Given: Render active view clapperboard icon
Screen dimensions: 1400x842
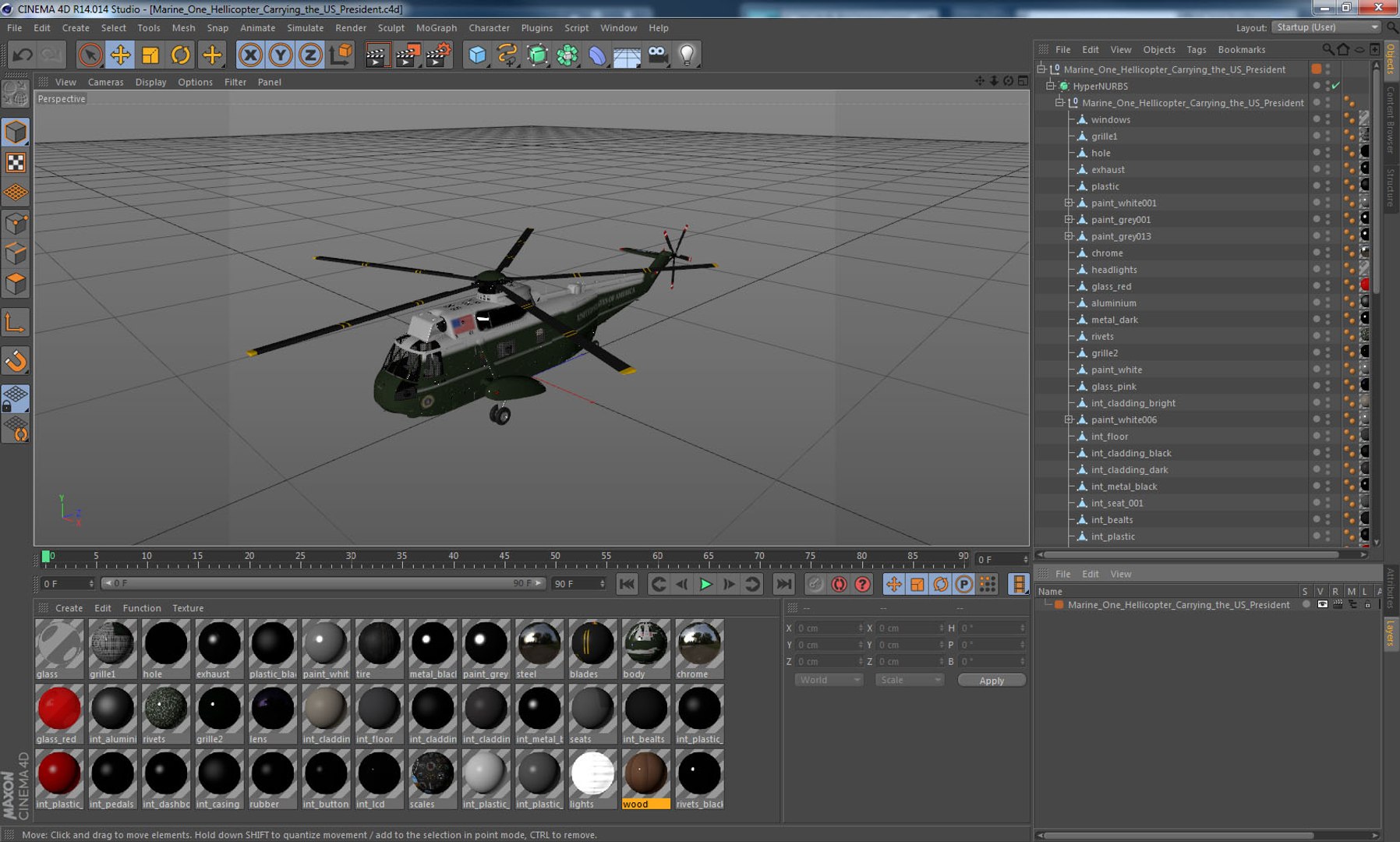Looking at the screenshot, I should [377, 55].
